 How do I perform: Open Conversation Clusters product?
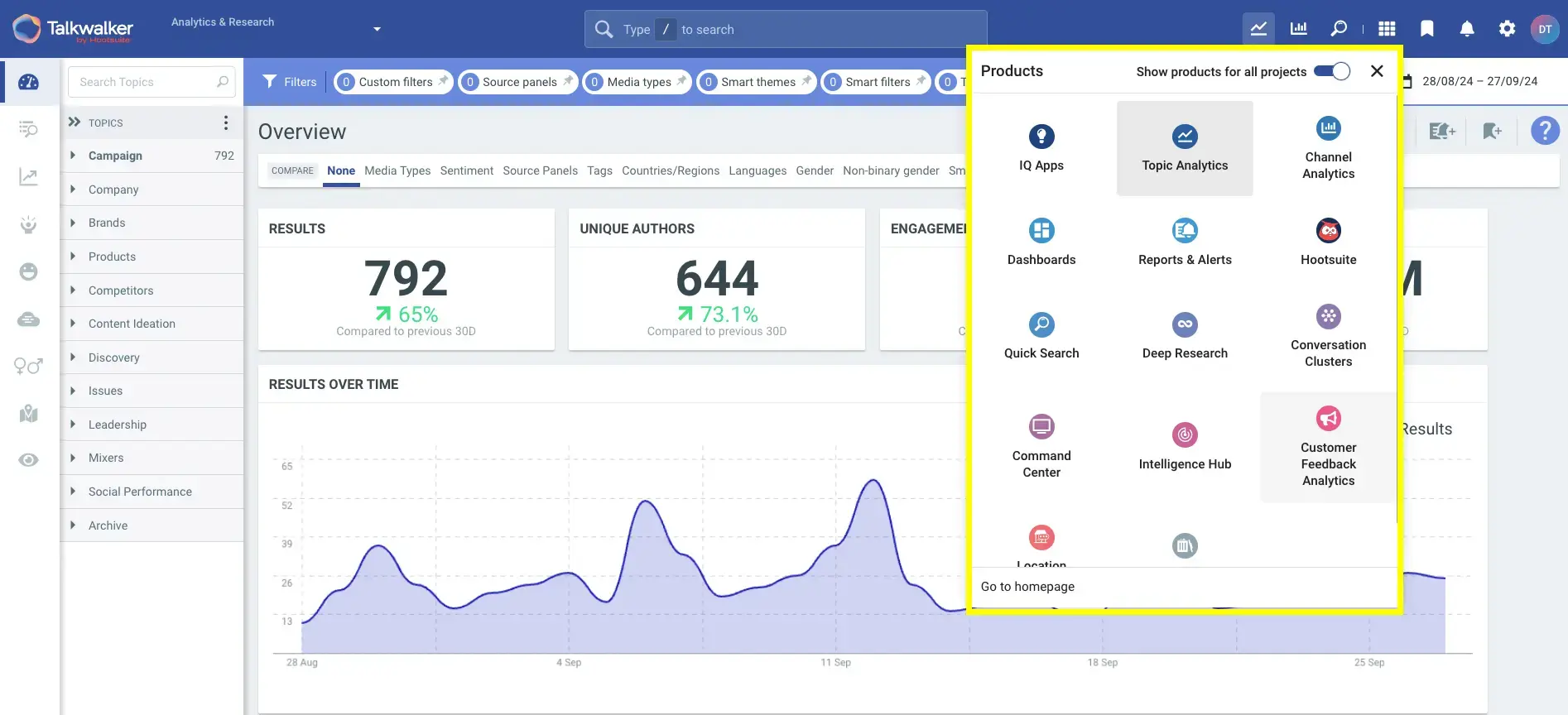tap(1328, 335)
